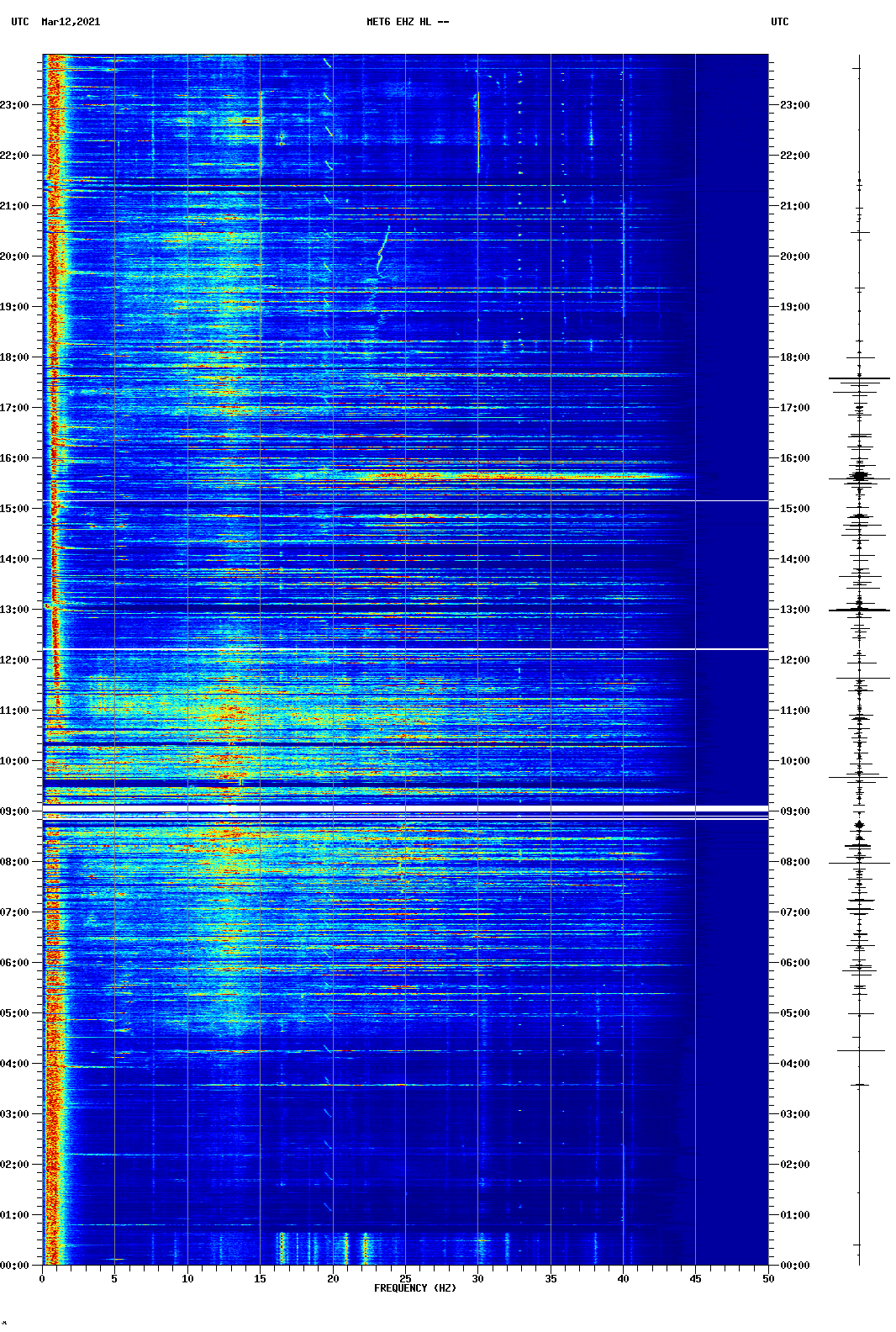Viewport: 896px width, 1332px height.
Task: Click the 10 tick on frequency axis
Action: [x=187, y=1278]
